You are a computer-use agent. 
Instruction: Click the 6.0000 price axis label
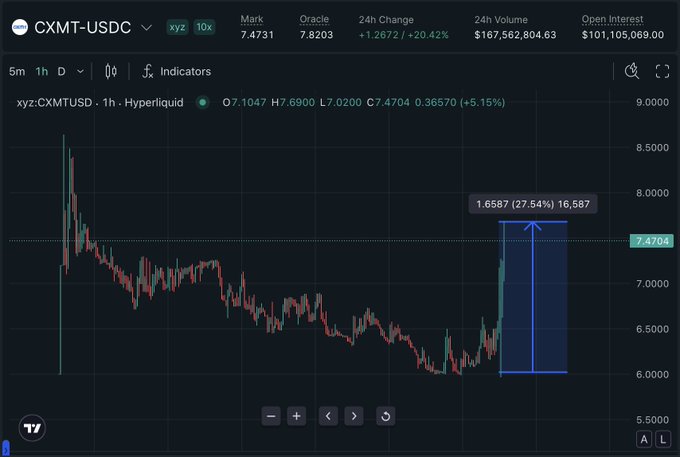652,375
